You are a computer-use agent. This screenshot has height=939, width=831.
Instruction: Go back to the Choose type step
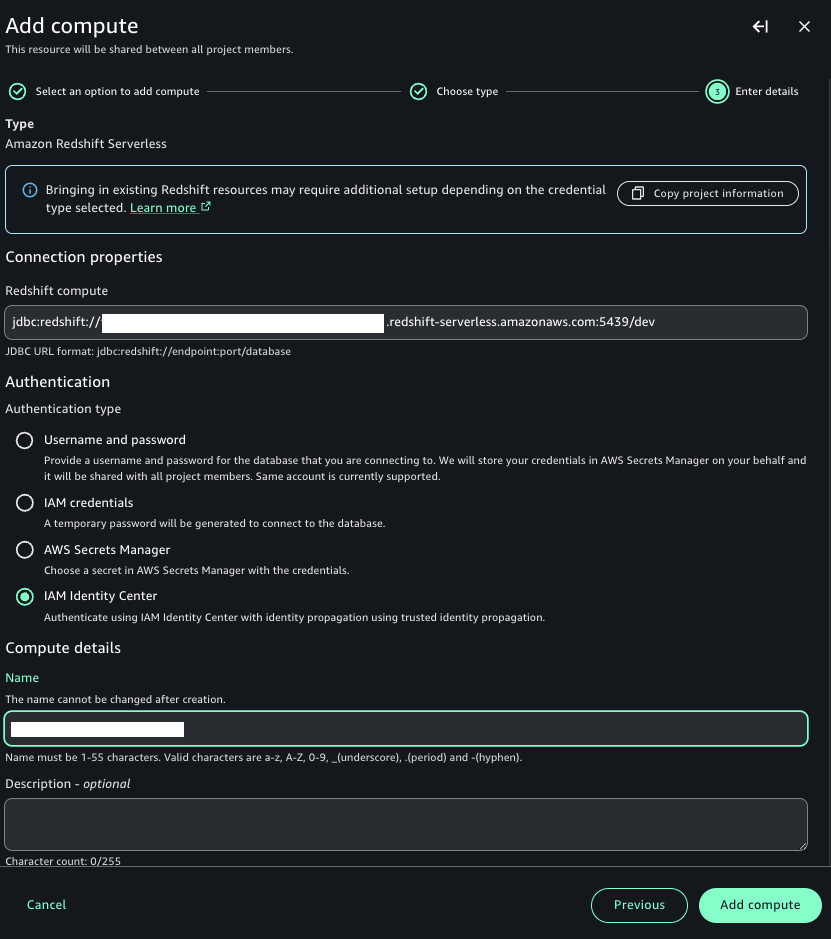(467, 91)
